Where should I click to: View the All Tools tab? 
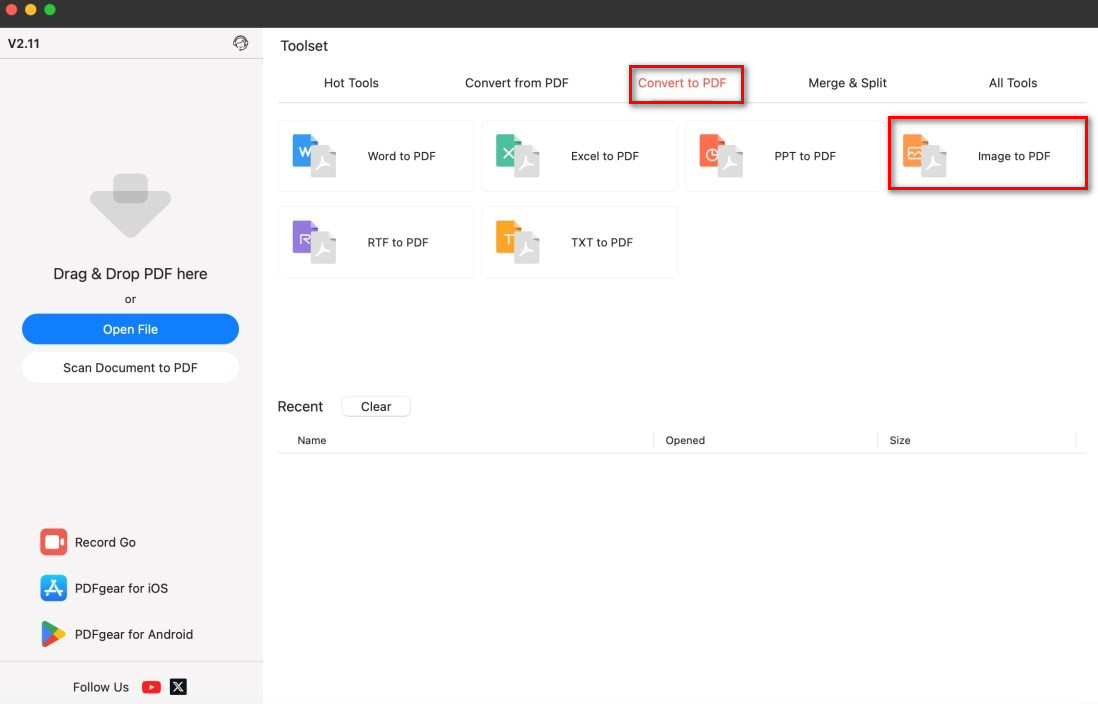(1013, 83)
